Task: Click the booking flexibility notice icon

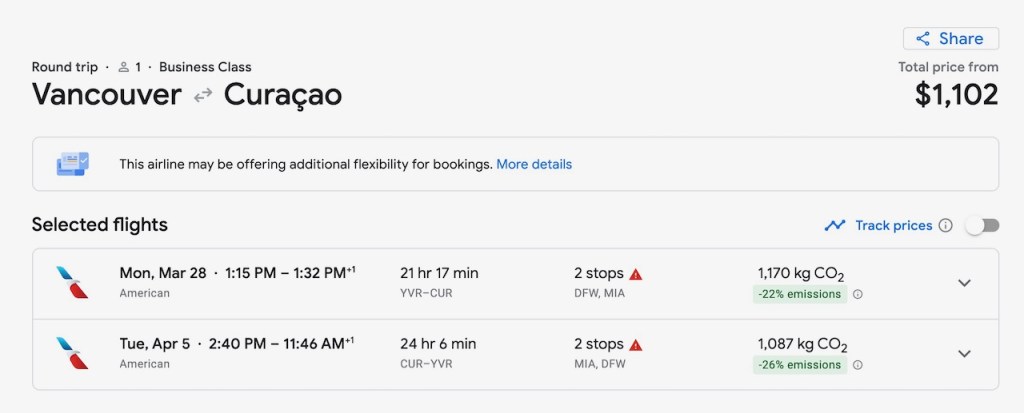Action: click(x=73, y=163)
